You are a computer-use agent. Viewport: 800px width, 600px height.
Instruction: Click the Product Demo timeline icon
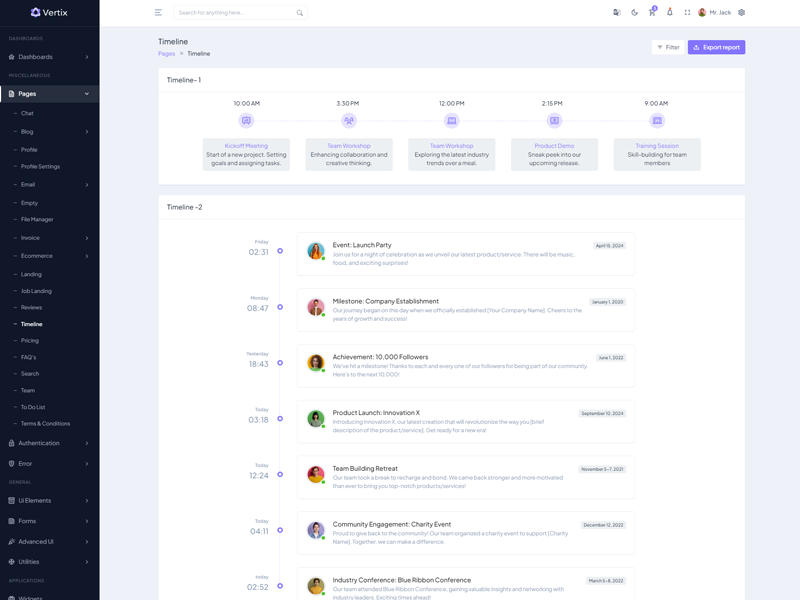tap(554, 121)
